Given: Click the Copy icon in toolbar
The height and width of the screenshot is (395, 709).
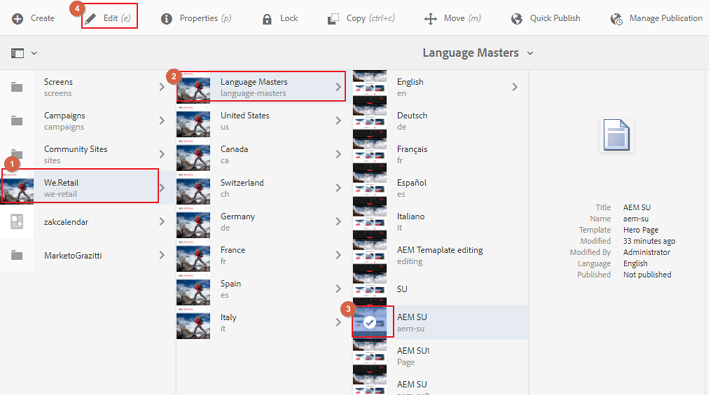Looking at the screenshot, I should (333, 19).
